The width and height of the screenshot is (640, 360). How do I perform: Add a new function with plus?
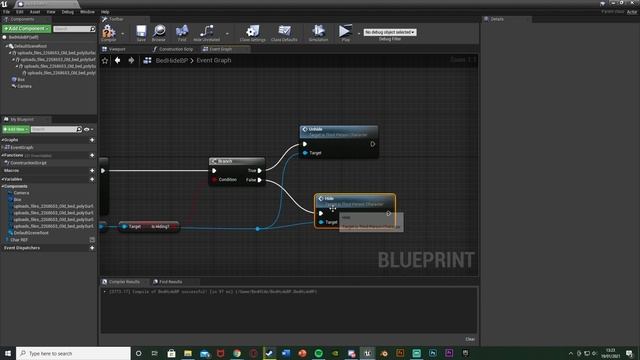tap(92, 156)
